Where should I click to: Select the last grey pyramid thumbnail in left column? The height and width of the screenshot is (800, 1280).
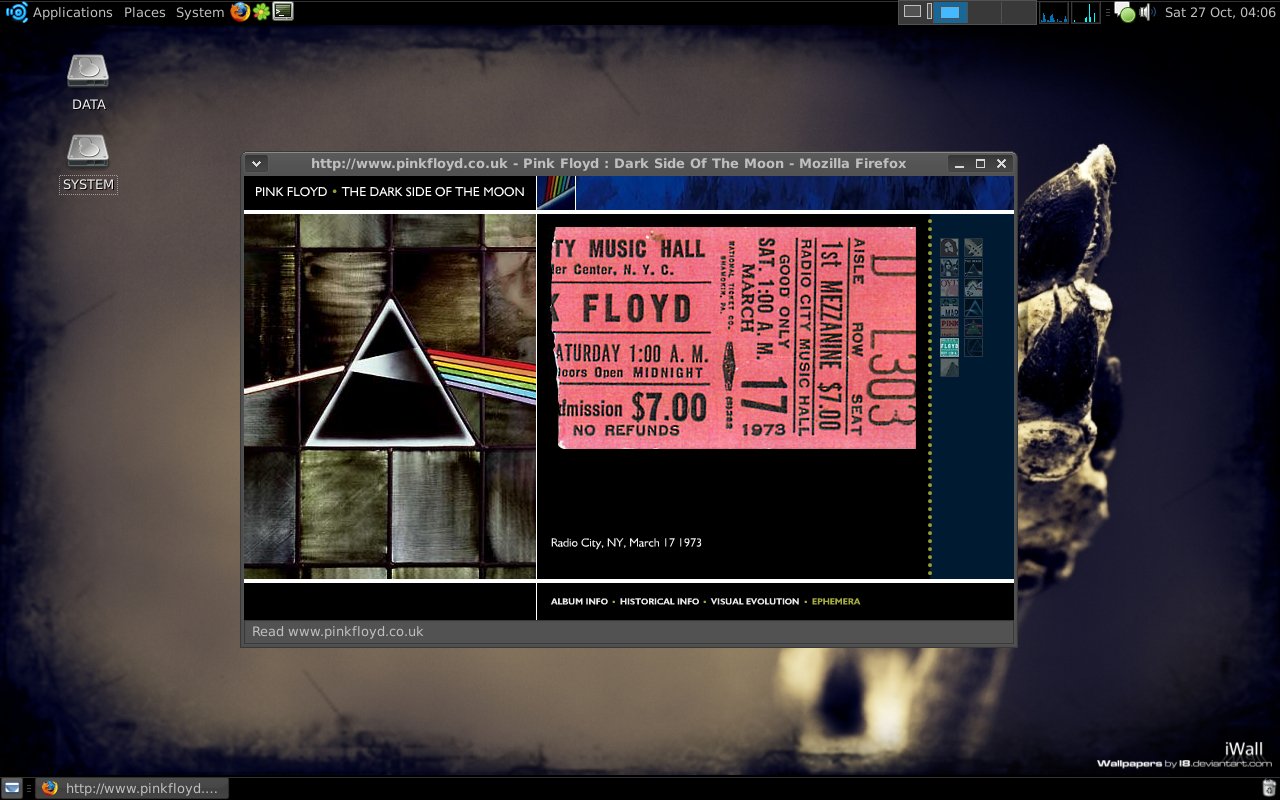click(x=949, y=367)
